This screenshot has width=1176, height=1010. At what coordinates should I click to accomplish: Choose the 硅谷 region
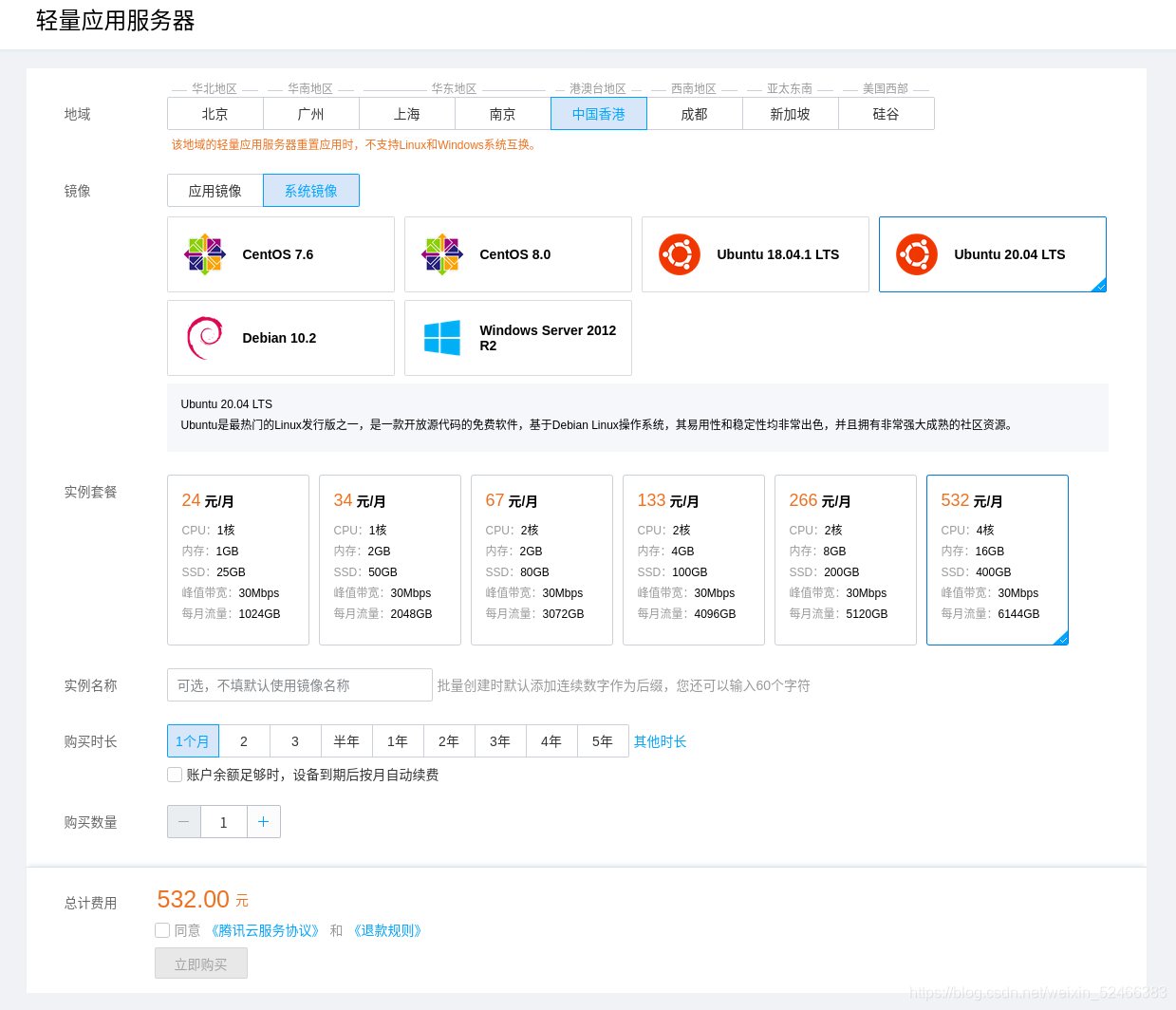click(886, 113)
